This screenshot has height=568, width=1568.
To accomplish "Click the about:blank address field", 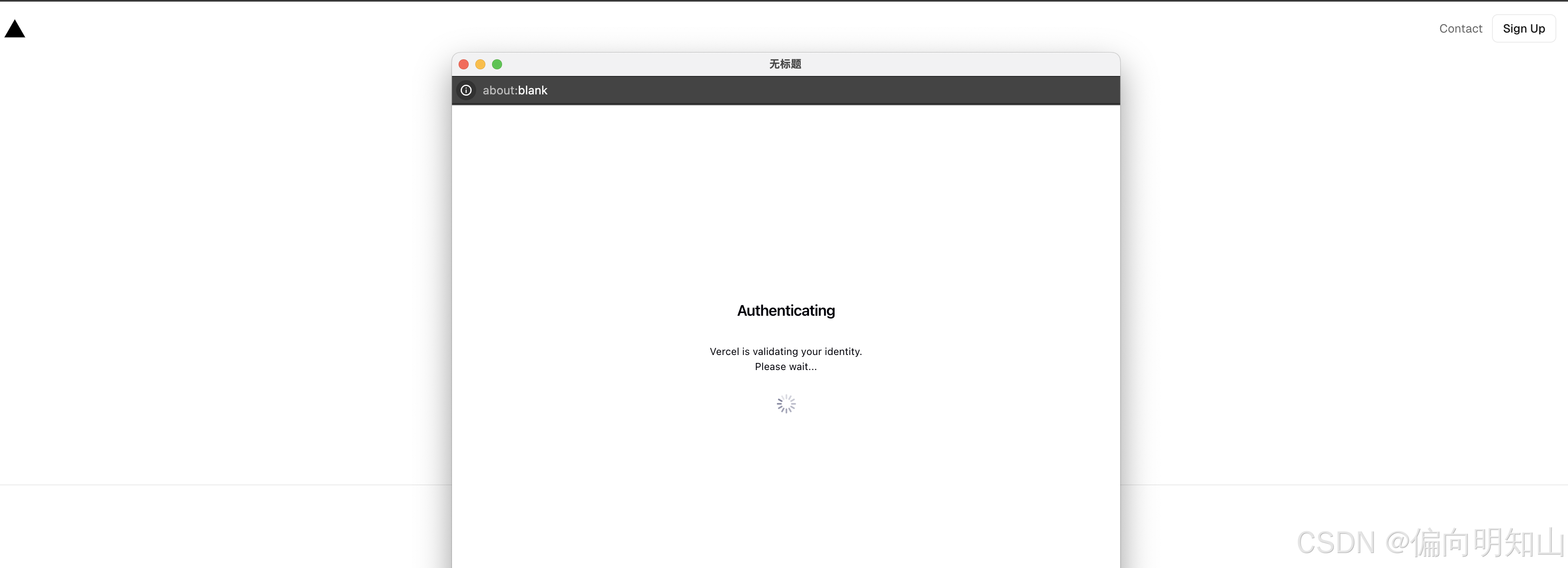I will pos(786,90).
